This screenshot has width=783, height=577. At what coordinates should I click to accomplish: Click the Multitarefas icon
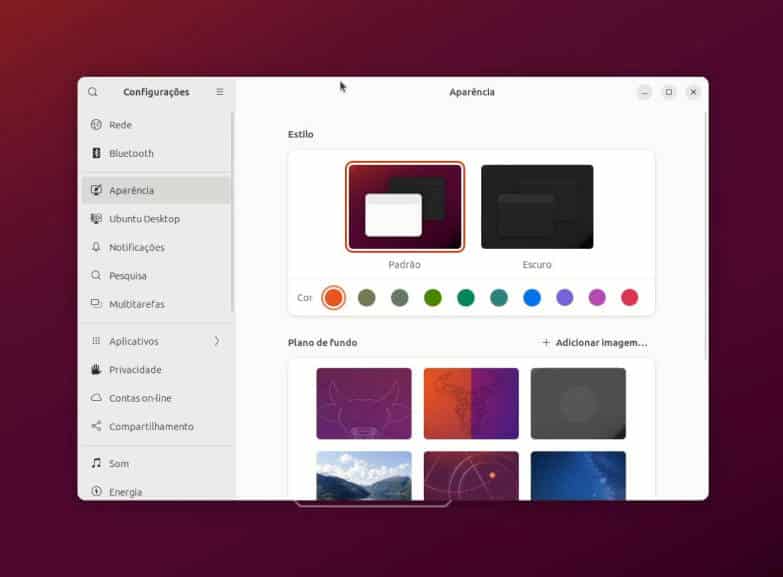[96, 303]
